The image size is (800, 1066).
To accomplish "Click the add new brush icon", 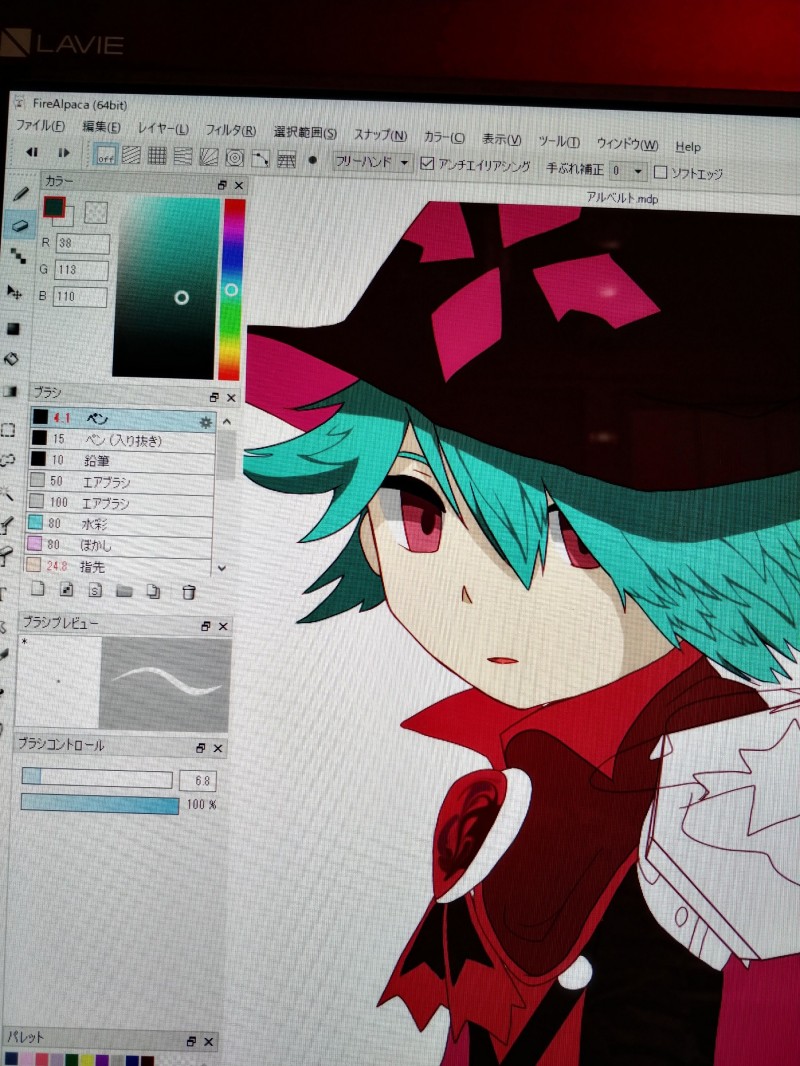I will click(38, 589).
